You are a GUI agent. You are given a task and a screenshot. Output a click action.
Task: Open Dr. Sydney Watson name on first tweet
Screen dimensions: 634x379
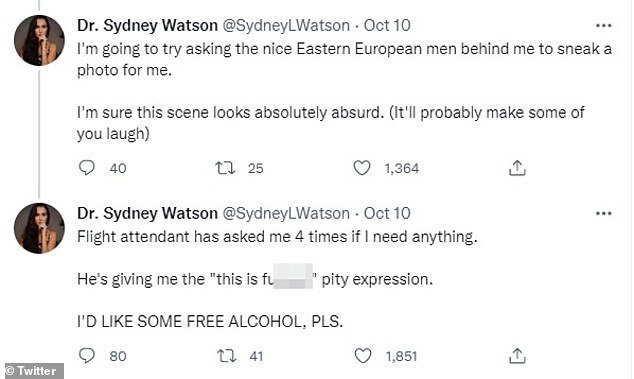pos(147,25)
